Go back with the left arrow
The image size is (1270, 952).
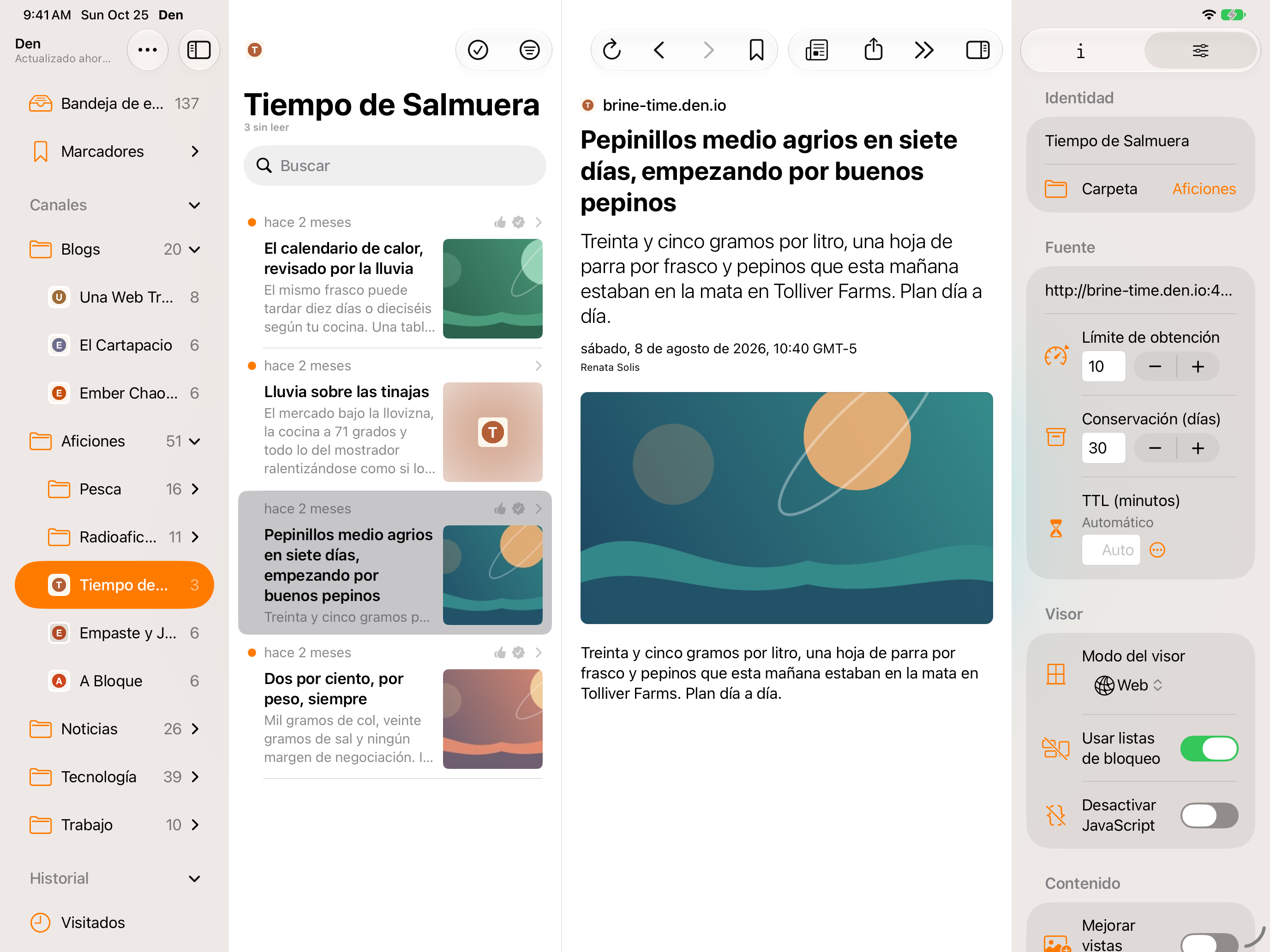point(659,50)
